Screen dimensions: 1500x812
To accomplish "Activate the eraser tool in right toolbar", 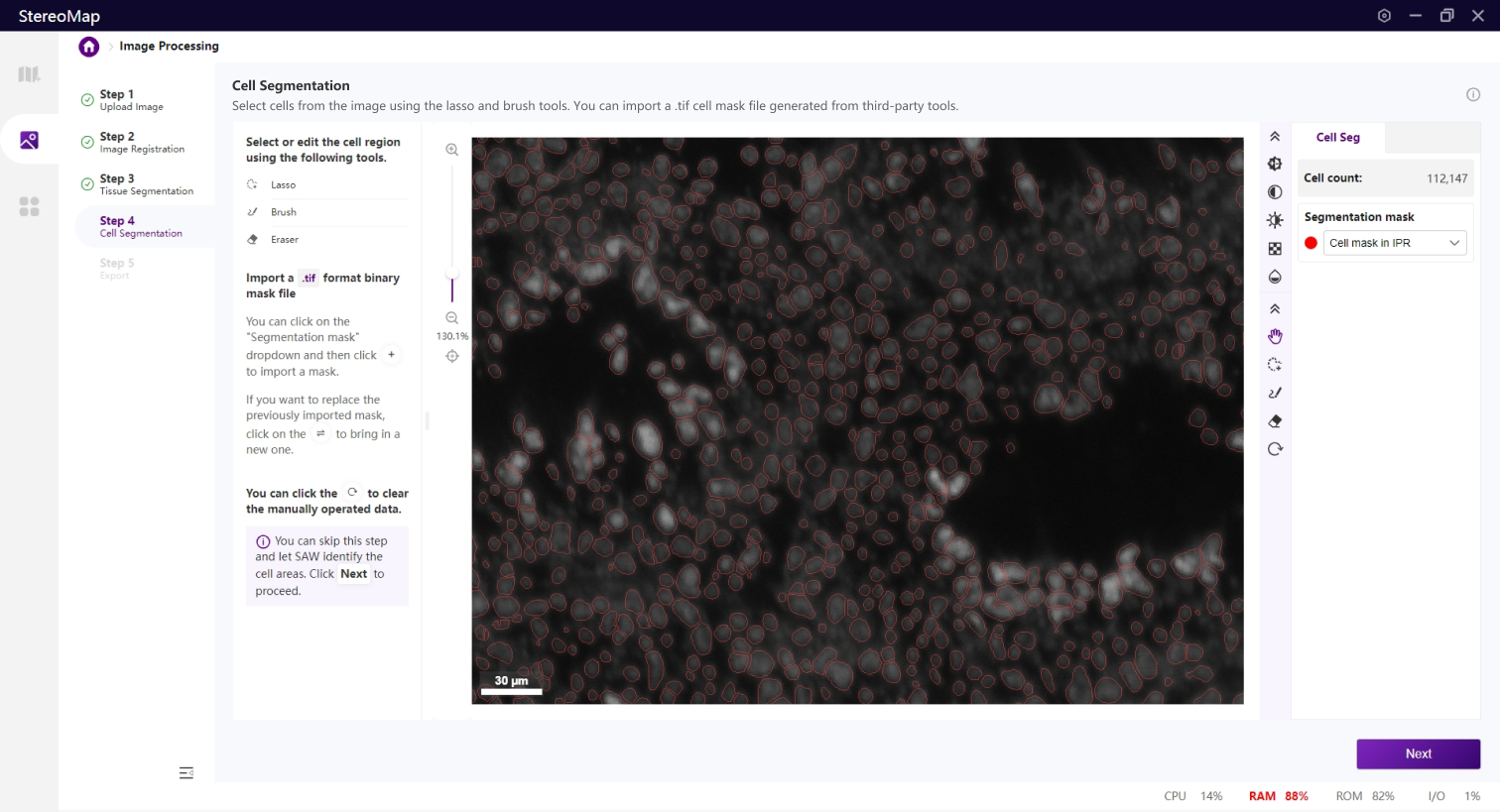I will (x=1275, y=421).
